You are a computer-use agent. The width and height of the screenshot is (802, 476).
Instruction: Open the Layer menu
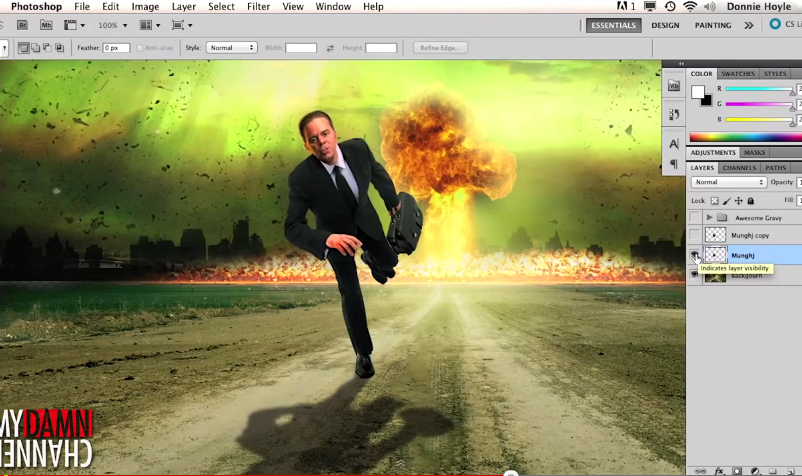184,7
